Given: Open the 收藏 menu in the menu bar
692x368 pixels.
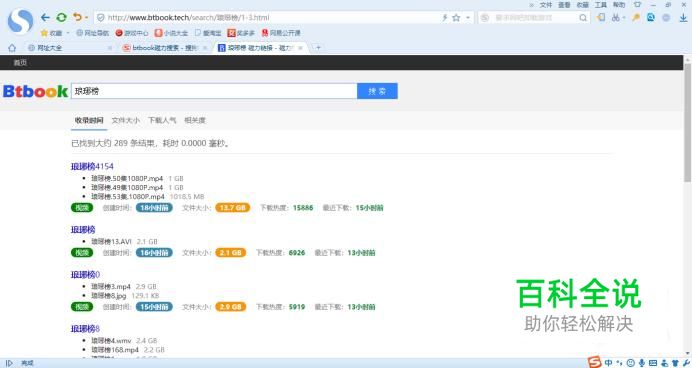Looking at the screenshot, I should coord(583,5).
